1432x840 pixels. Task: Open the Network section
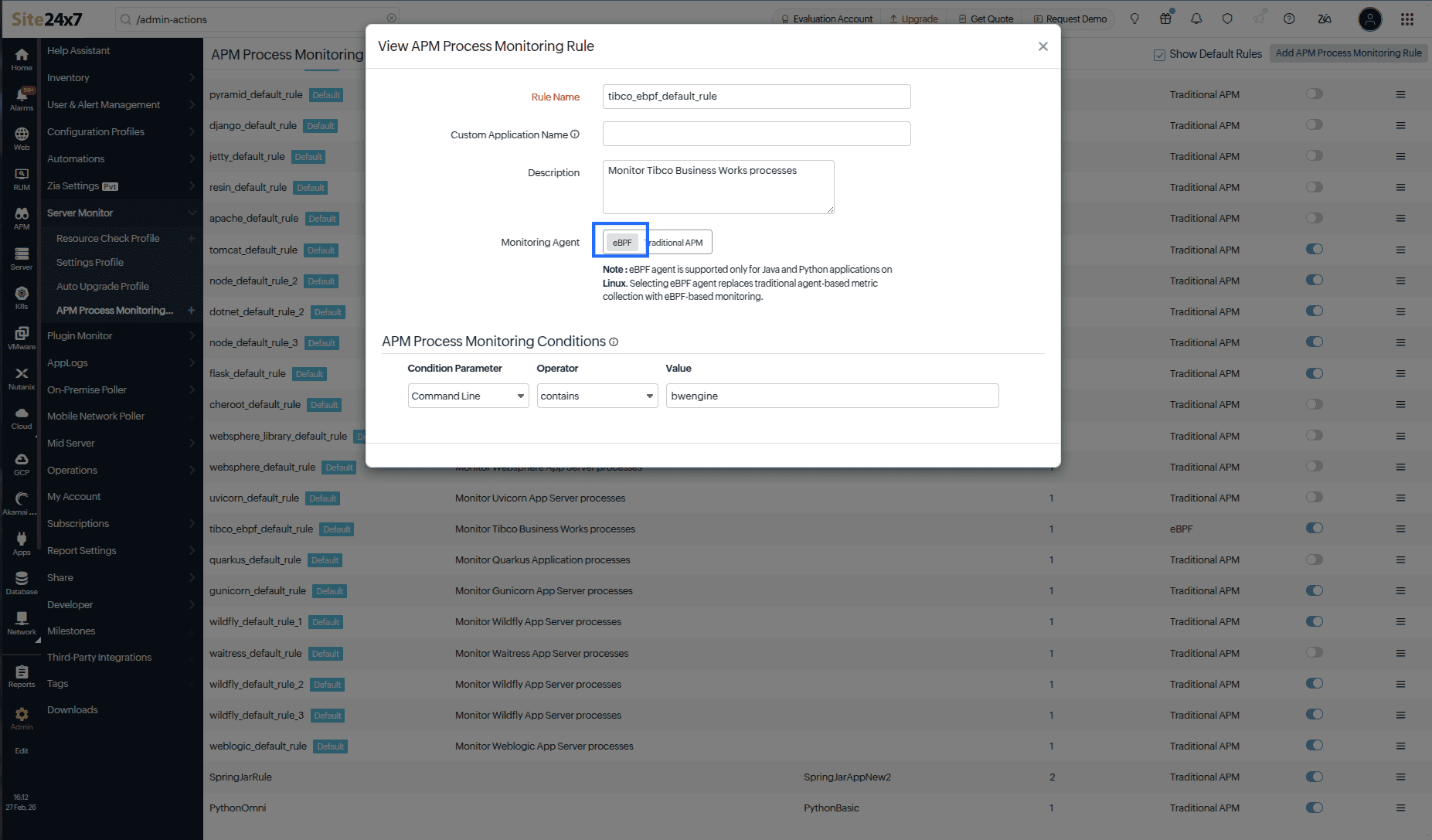pos(22,624)
